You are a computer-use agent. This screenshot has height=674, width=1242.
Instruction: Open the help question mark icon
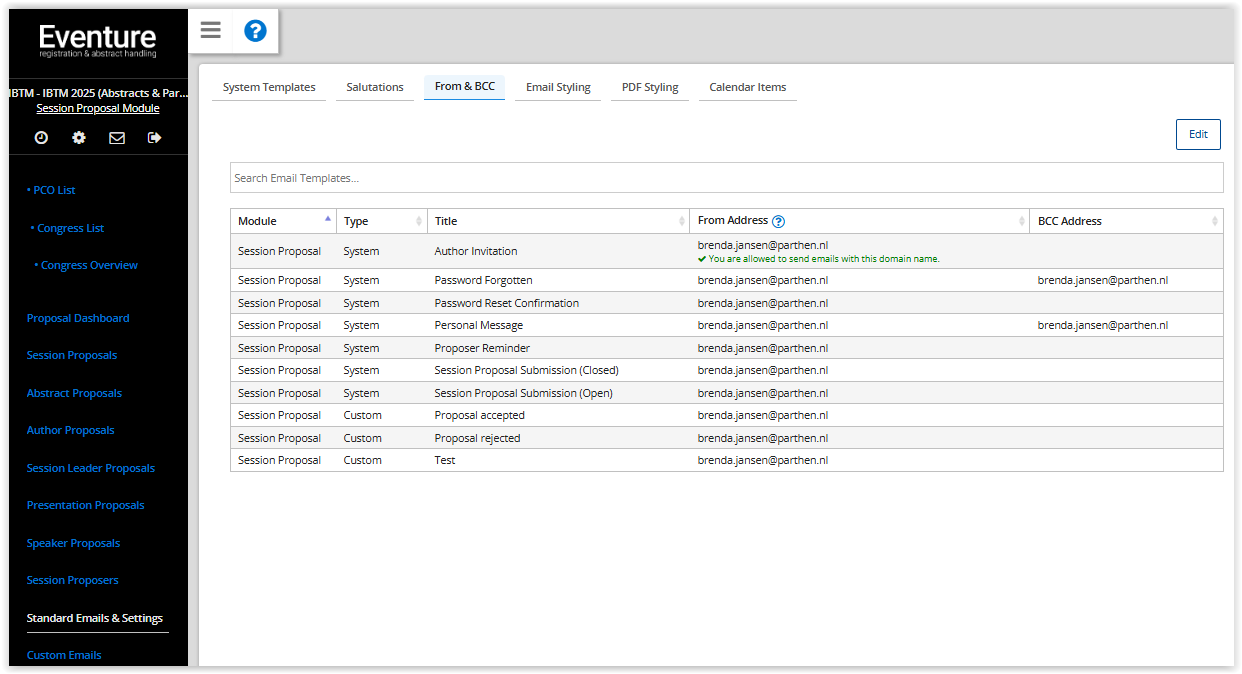(255, 31)
